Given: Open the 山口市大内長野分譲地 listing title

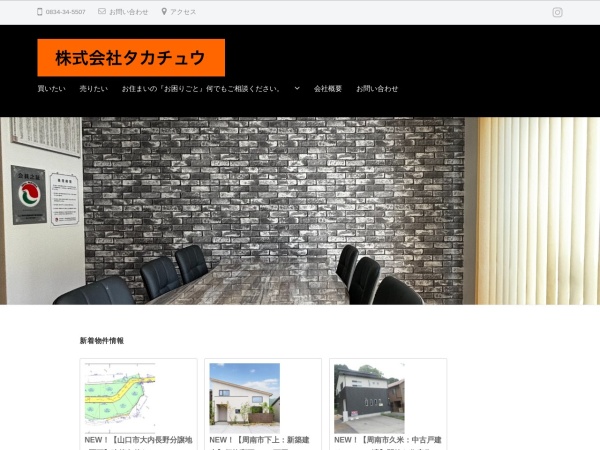Looking at the screenshot, I should click(139, 442).
